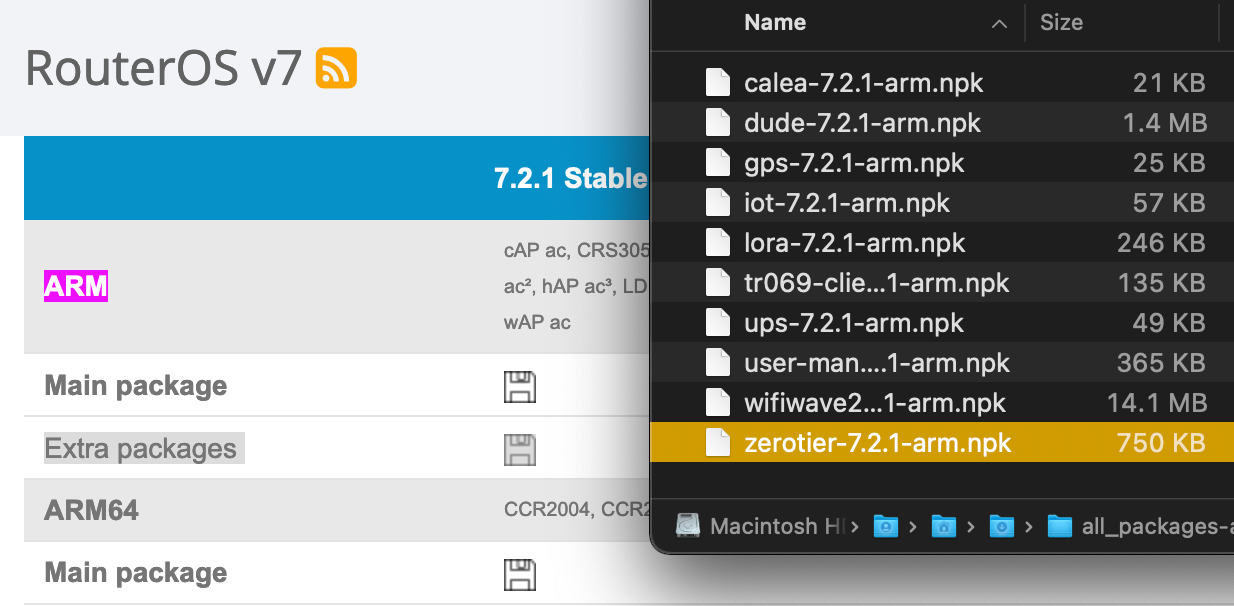Select file name user-man....1-arm.npk
The height and width of the screenshot is (606, 1234).
click(877, 363)
